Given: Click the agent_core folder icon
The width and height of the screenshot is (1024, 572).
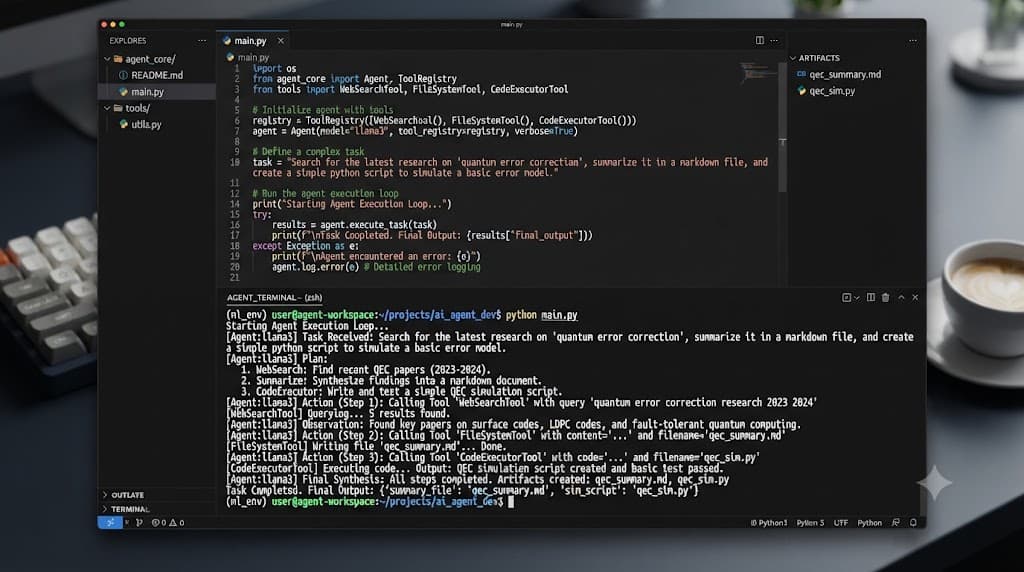Looking at the screenshot, I should [x=118, y=59].
